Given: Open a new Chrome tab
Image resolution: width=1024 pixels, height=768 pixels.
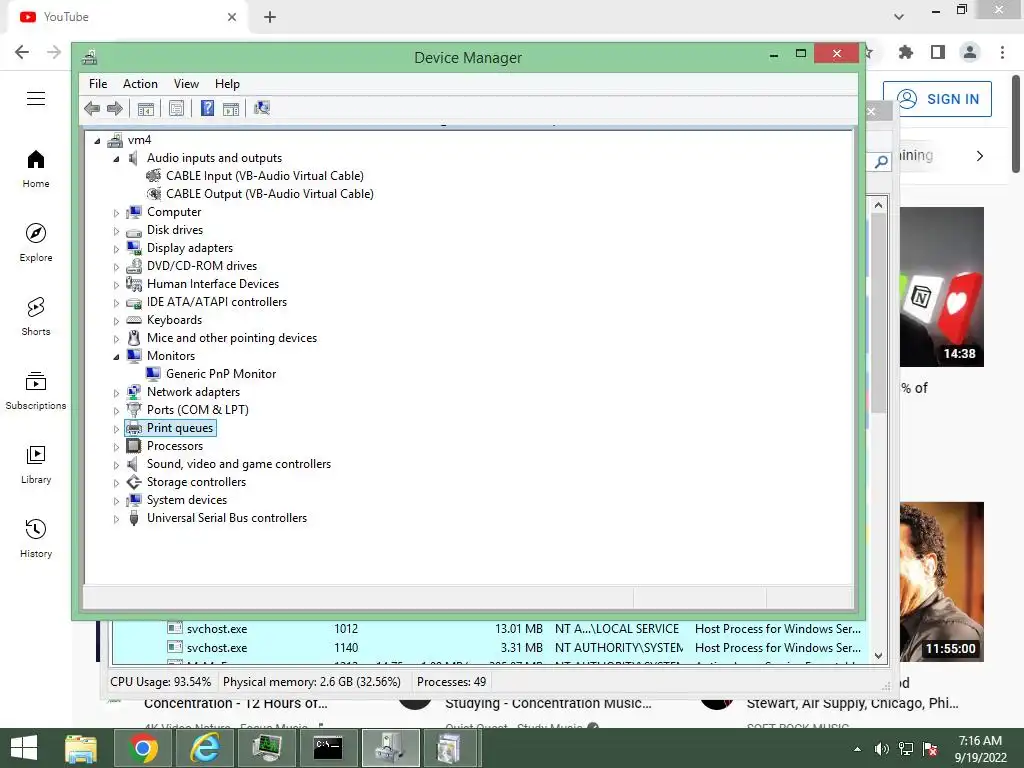Looking at the screenshot, I should point(270,17).
